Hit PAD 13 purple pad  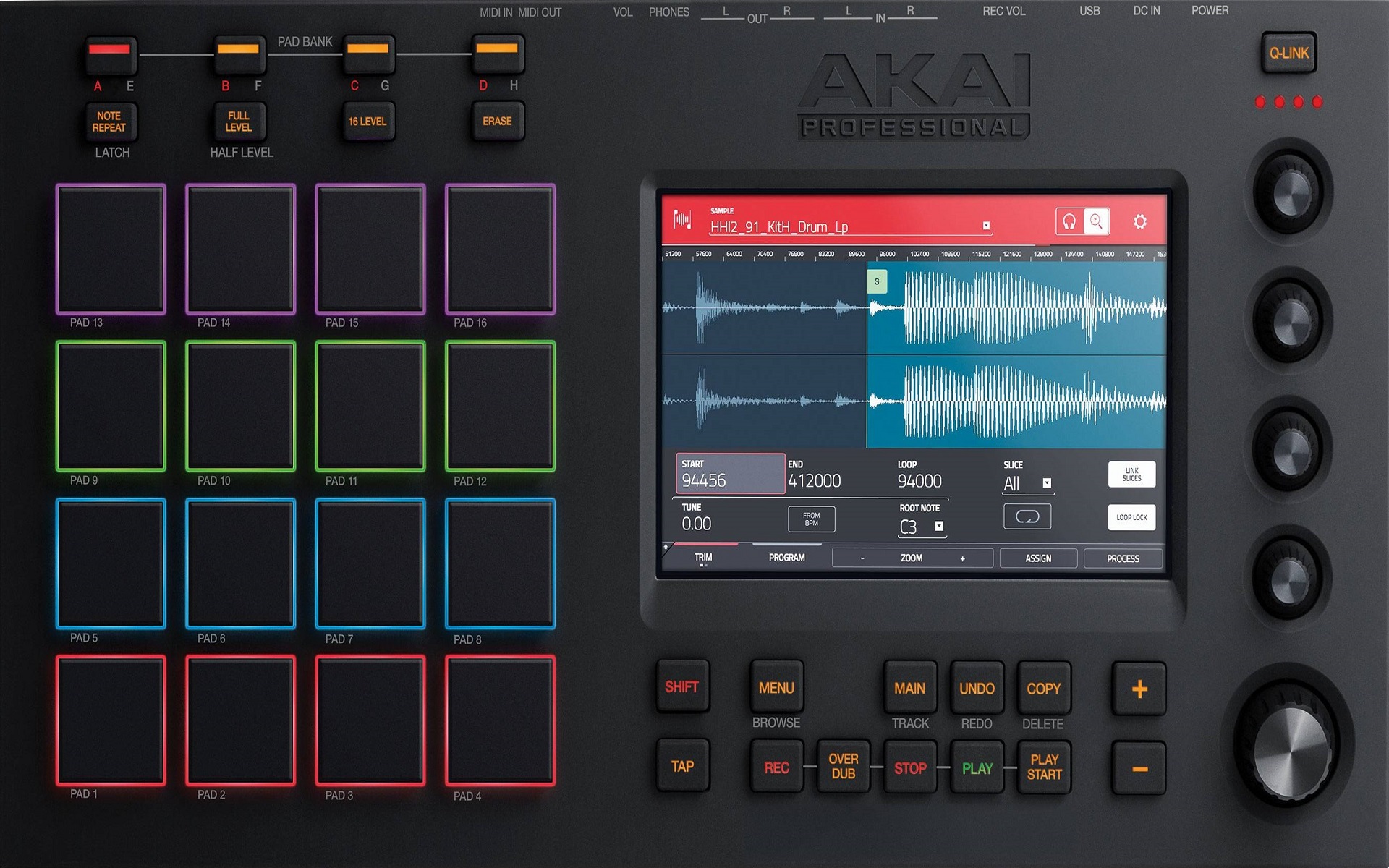pos(111,249)
